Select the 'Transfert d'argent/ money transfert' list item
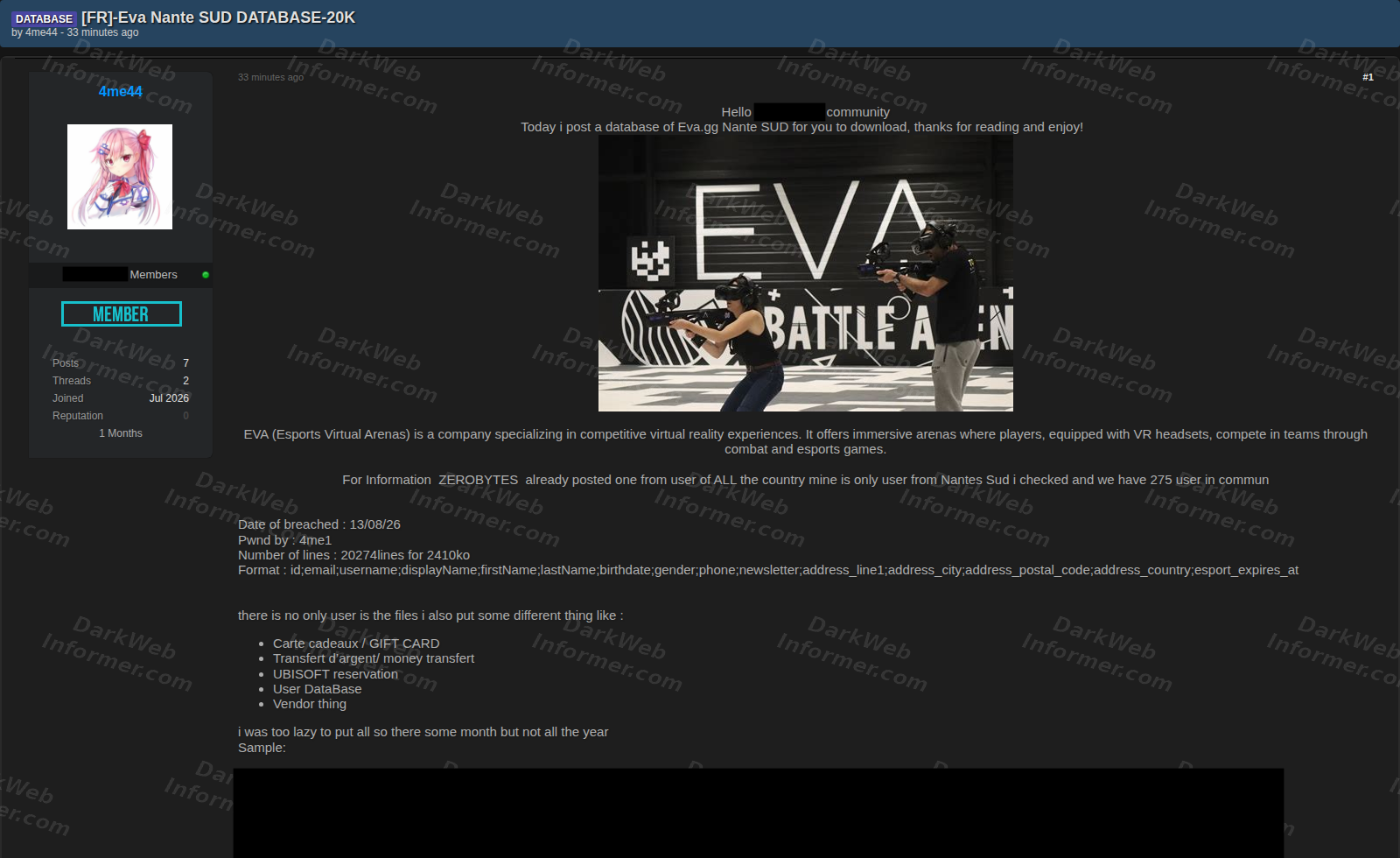Image resolution: width=1400 pixels, height=858 pixels. click(374, 658)
